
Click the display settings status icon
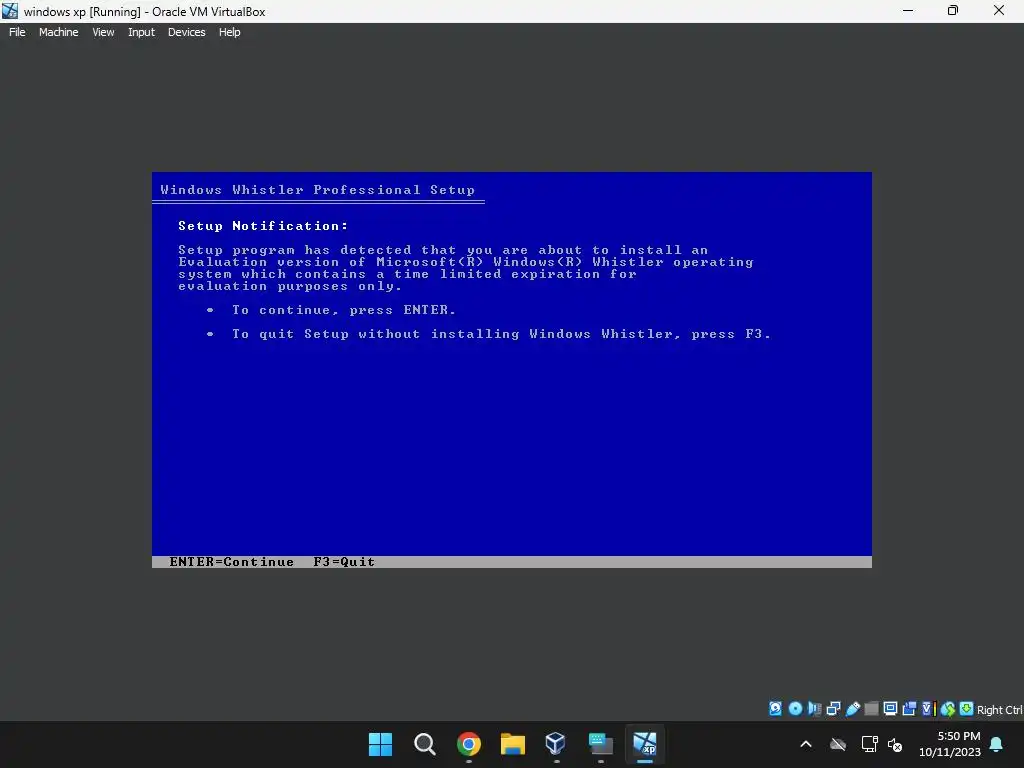click(x=890, y=709)
